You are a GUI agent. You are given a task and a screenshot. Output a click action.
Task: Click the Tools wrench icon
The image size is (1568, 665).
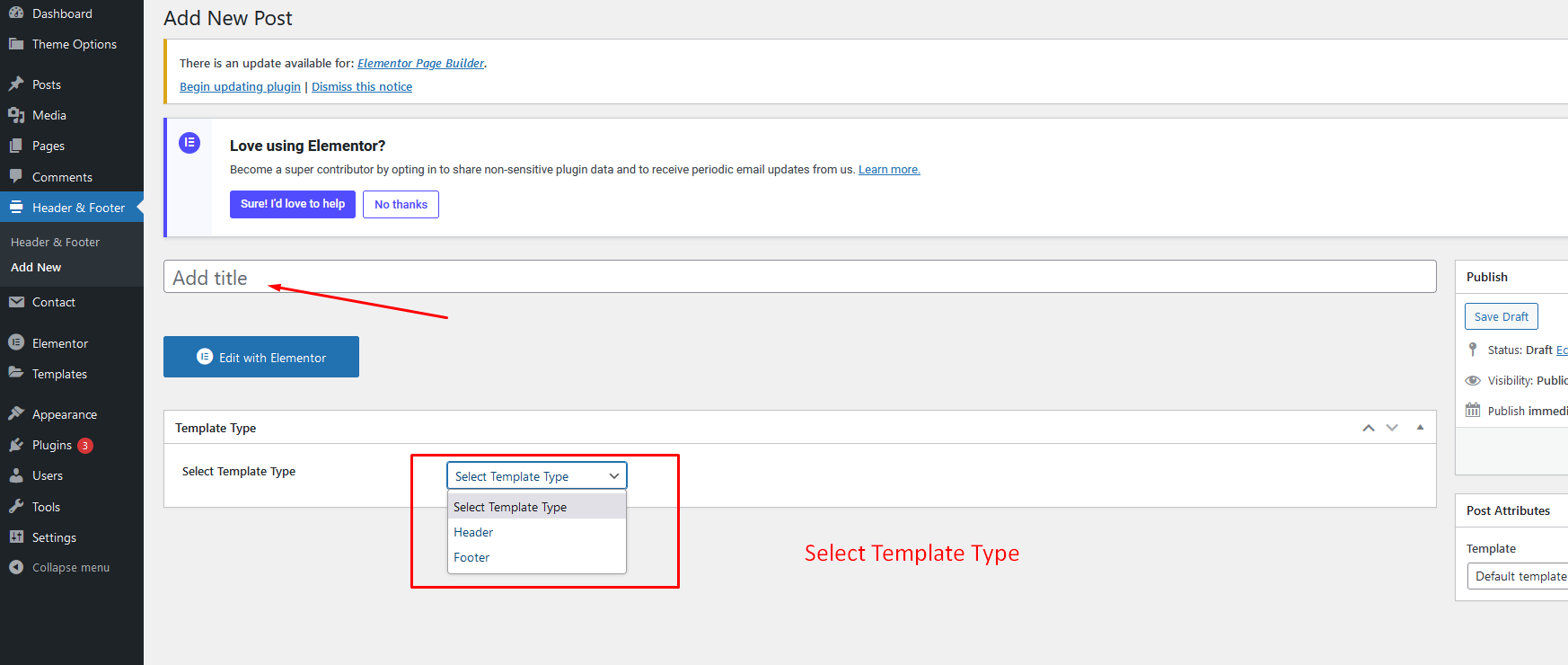[x=16, y=507]
